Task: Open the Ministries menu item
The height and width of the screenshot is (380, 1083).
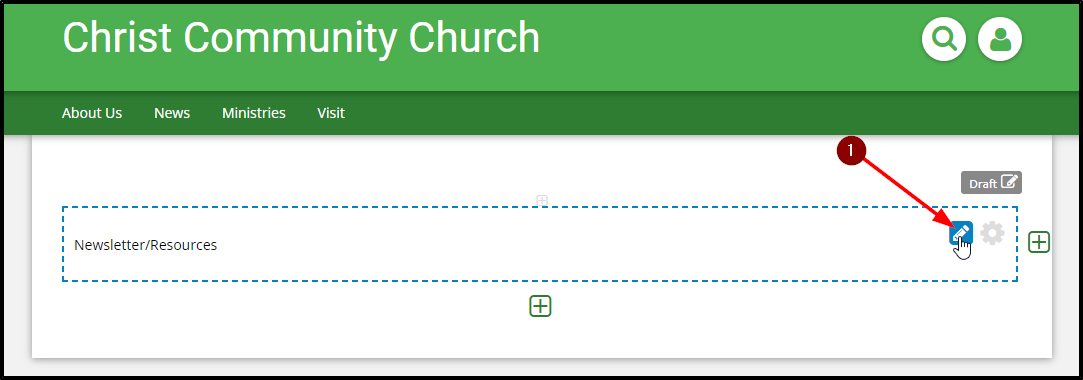Action: tap(253, 113)
